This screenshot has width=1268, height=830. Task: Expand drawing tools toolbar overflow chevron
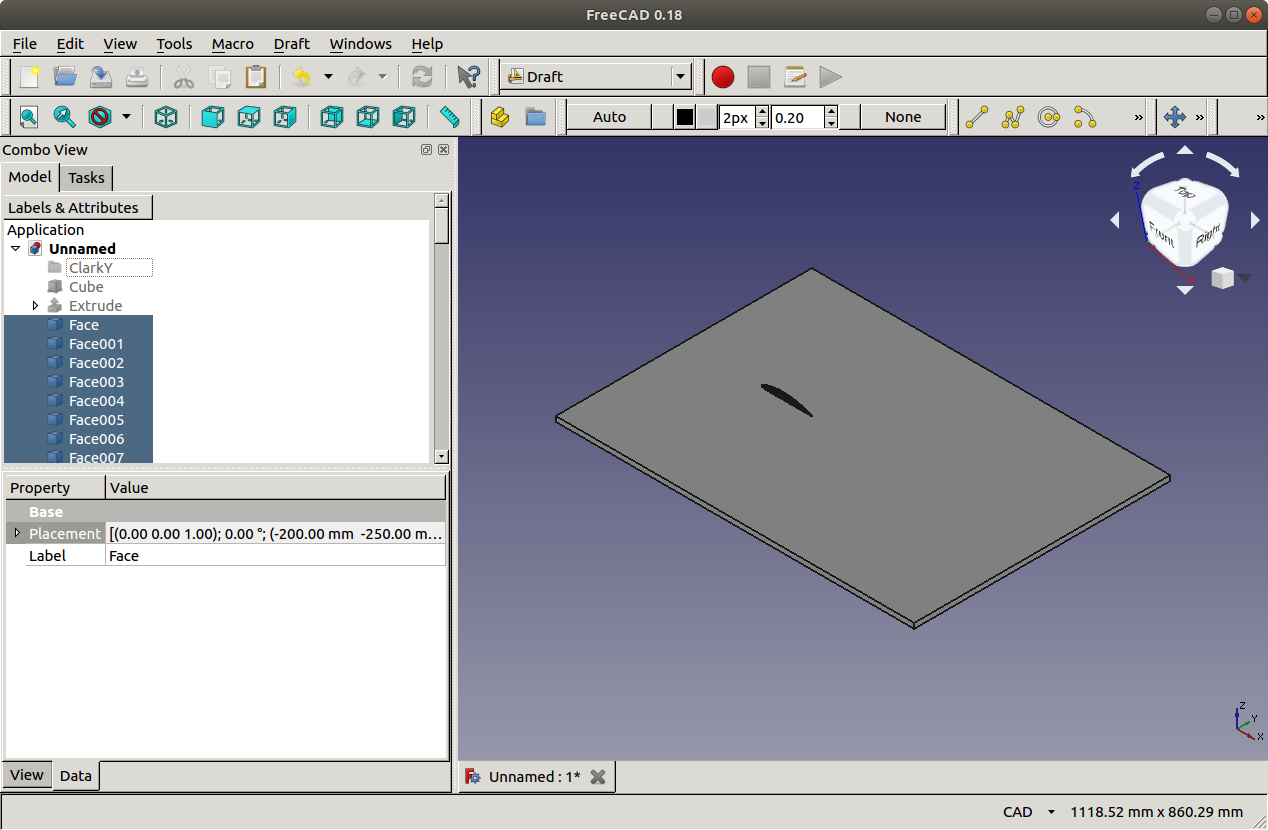(x=1138, y=117)
